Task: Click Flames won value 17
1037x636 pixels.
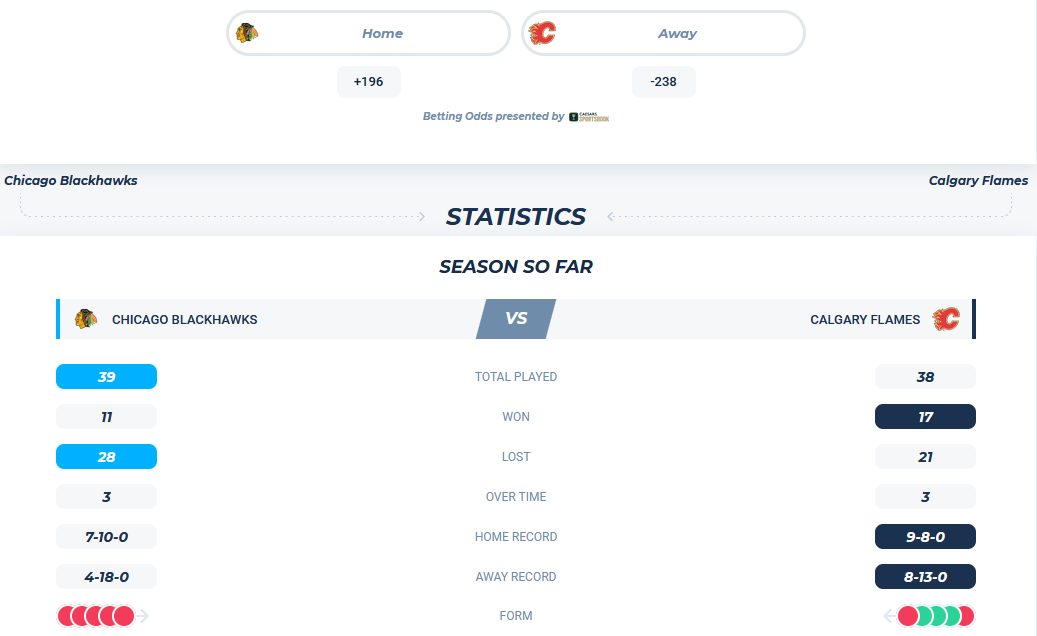Action: click(925, 417)
